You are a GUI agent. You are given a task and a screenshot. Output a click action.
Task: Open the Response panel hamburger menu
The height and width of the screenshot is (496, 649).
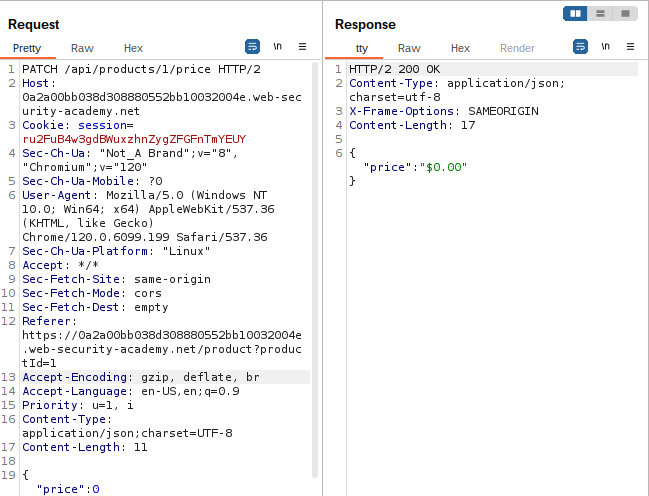click(630, 47)
